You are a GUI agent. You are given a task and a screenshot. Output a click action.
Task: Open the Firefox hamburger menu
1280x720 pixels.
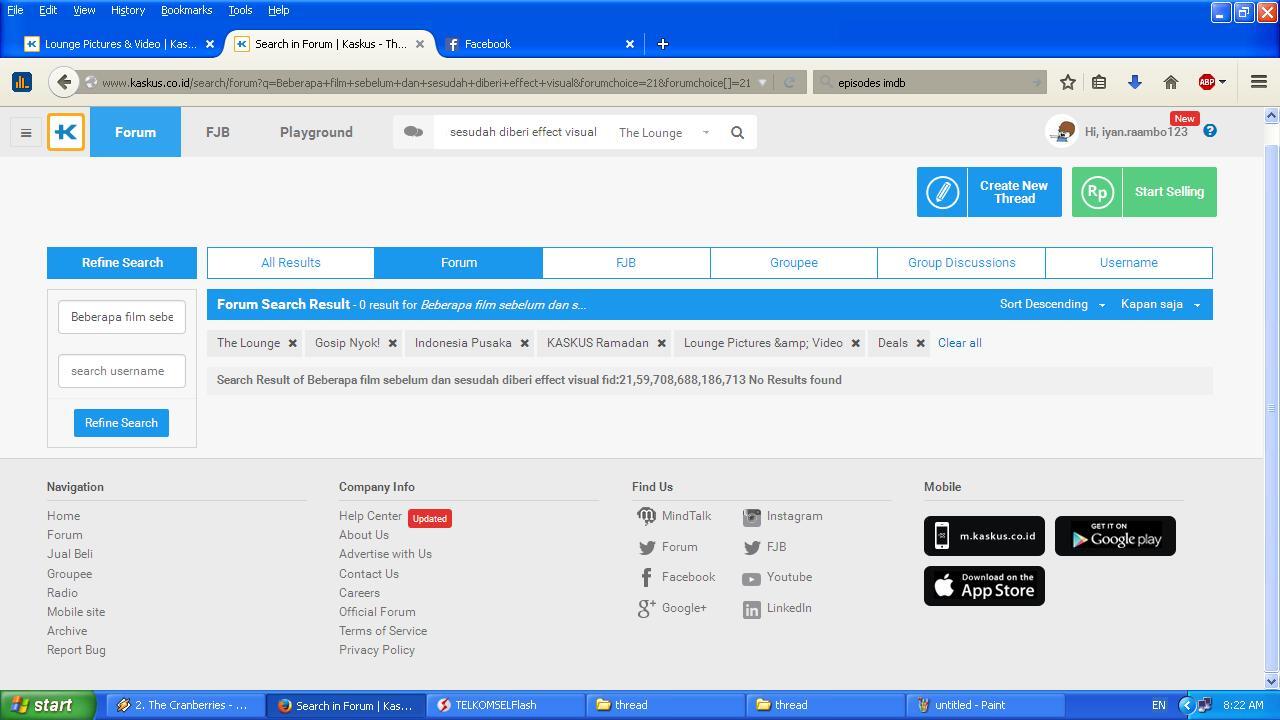coord(1259,82)
